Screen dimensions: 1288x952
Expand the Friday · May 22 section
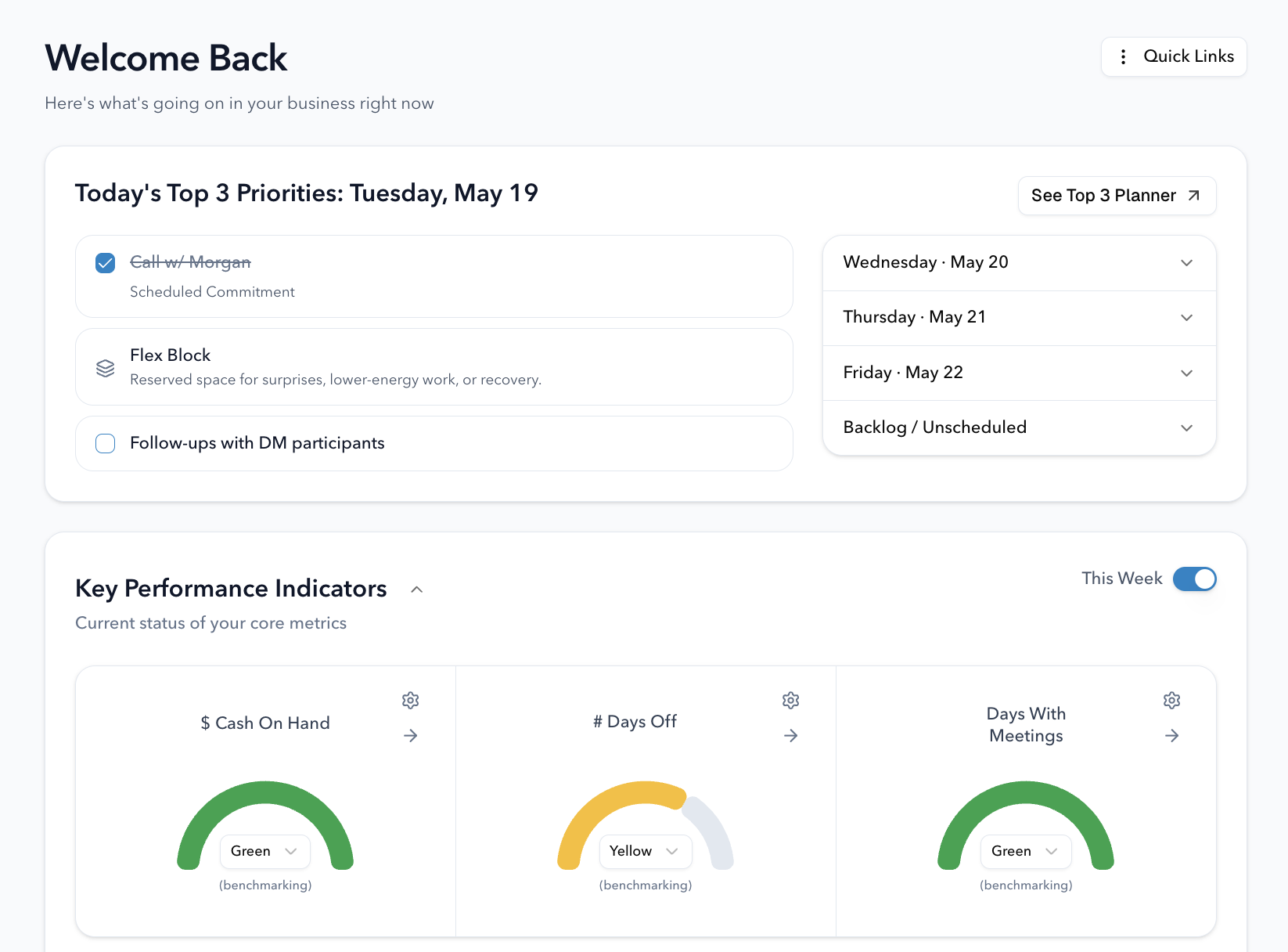tap(1019, 373)
